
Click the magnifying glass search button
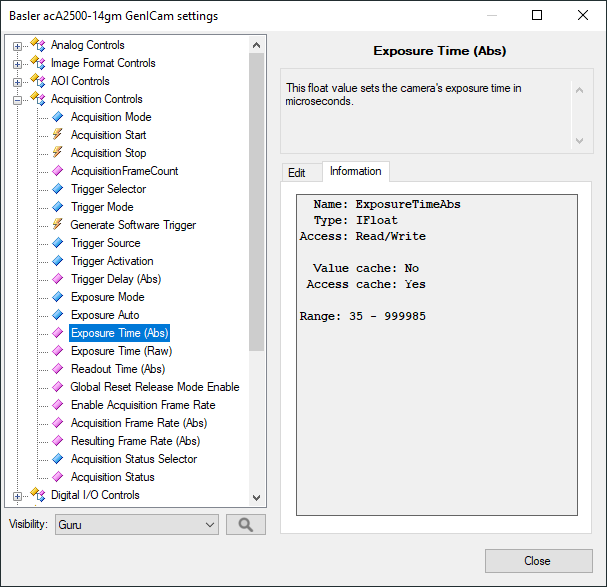(x=245, y=524)
